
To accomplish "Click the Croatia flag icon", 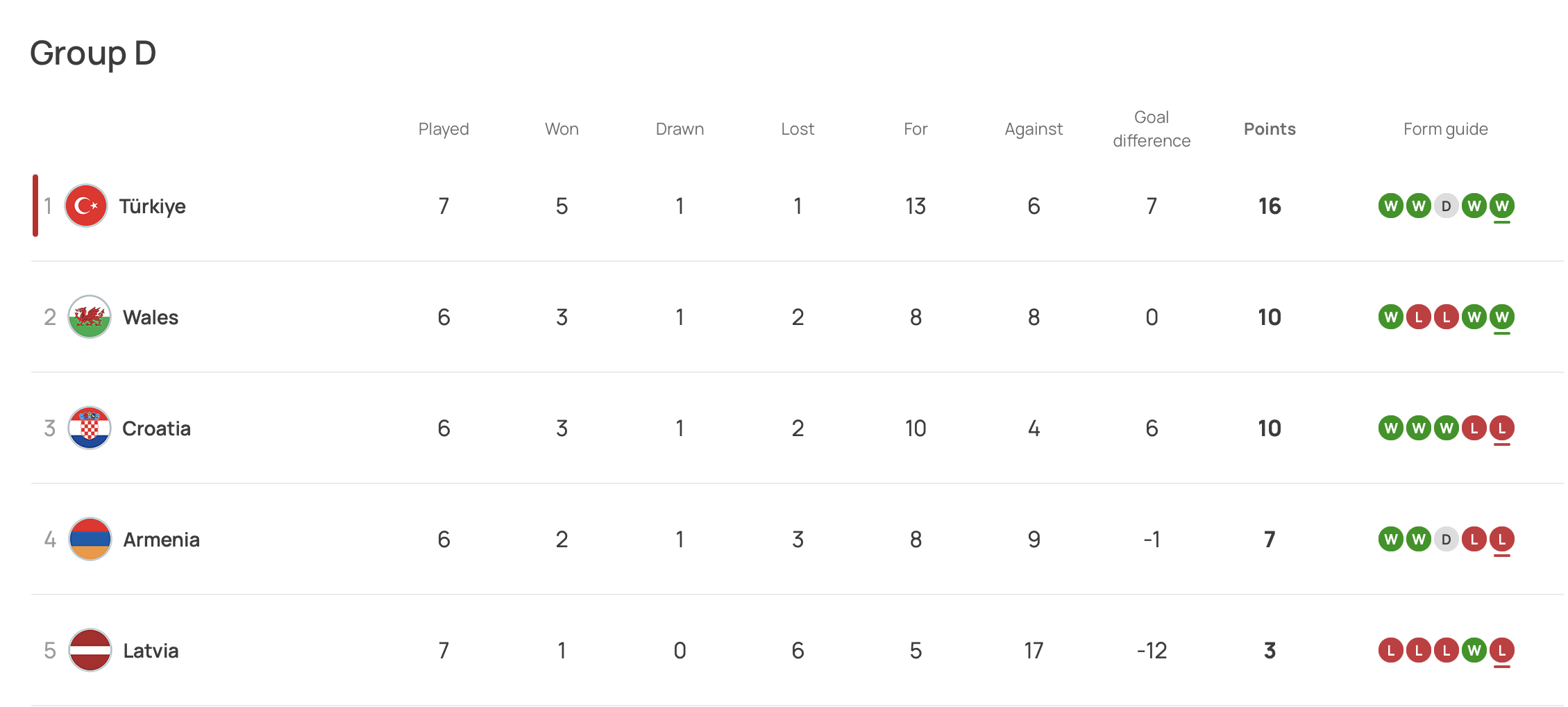I will click(x=90, y=428).
